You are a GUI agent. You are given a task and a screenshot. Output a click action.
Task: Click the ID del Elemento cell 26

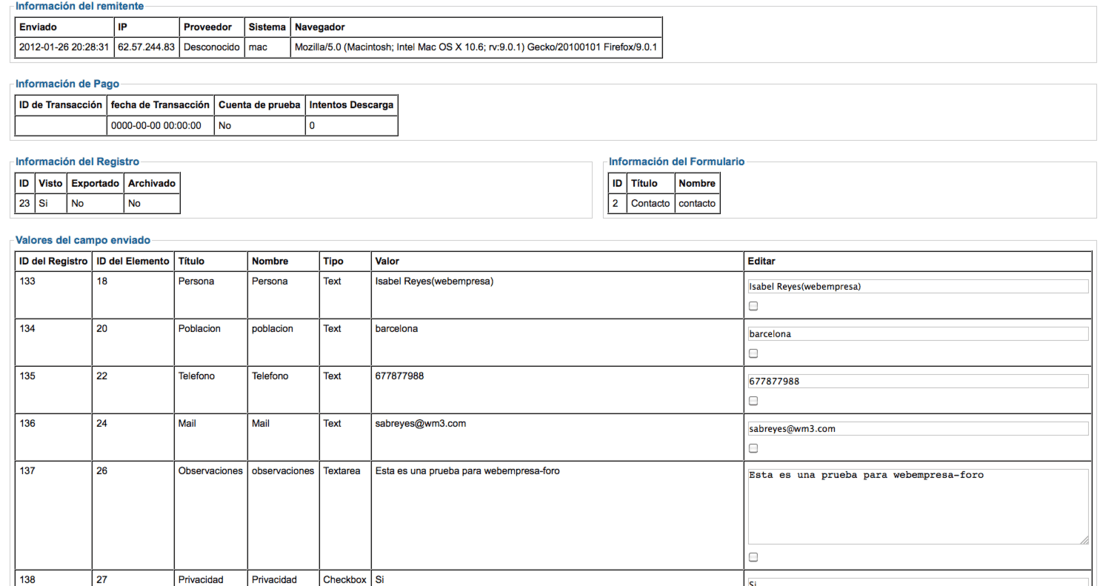(x=102, y=471)
